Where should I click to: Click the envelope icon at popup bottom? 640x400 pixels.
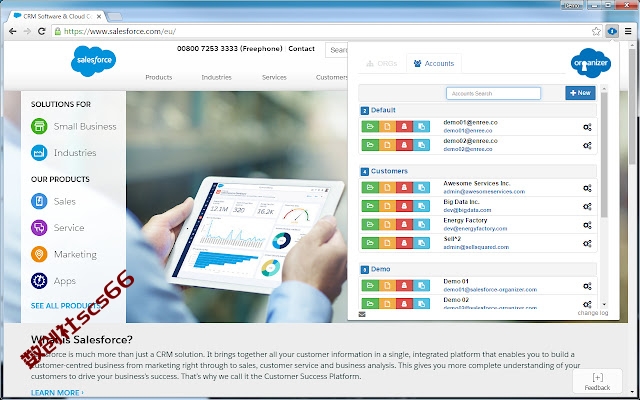pos(362,314)
